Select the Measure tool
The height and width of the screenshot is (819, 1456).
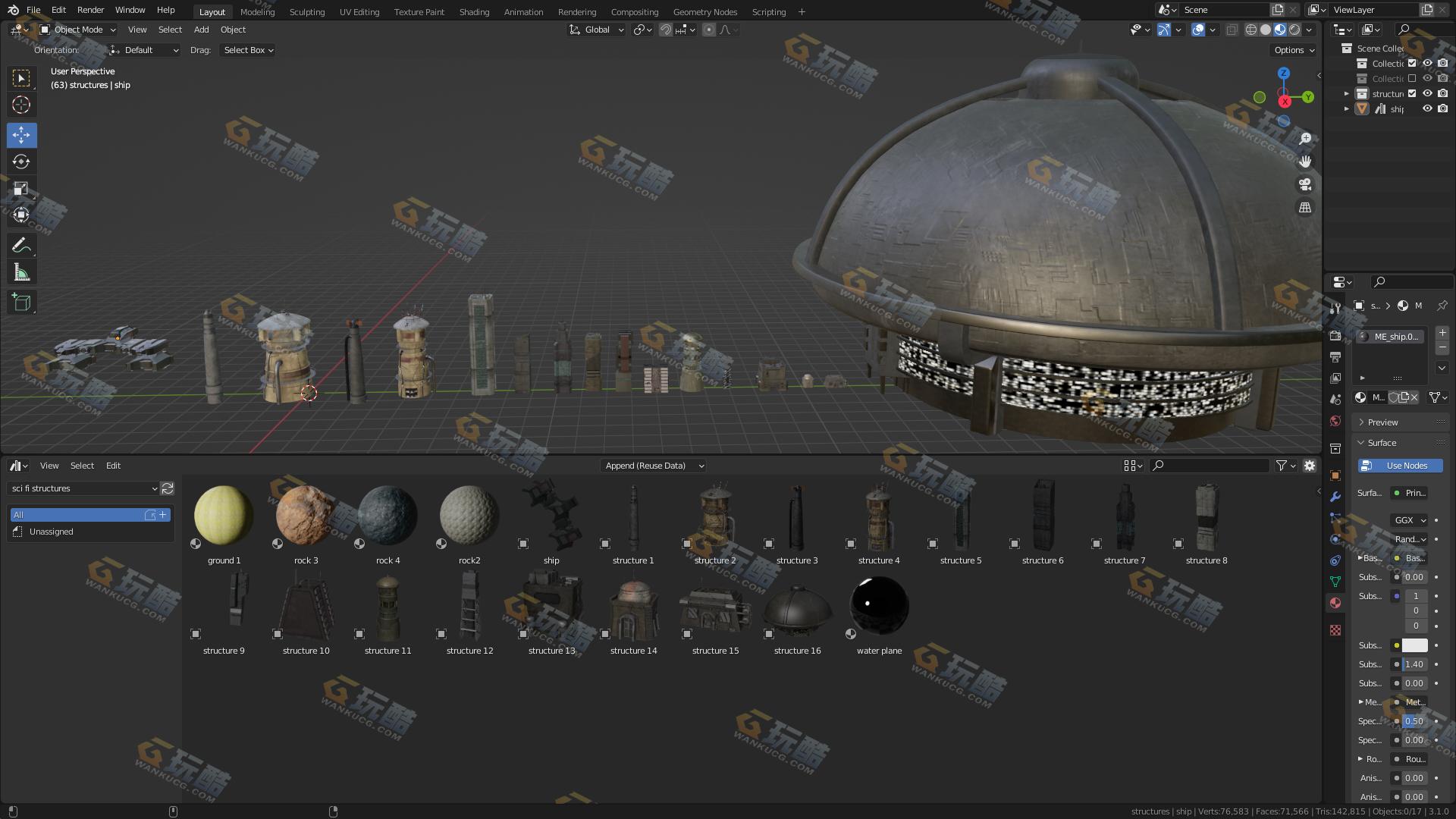click(21, 272)
